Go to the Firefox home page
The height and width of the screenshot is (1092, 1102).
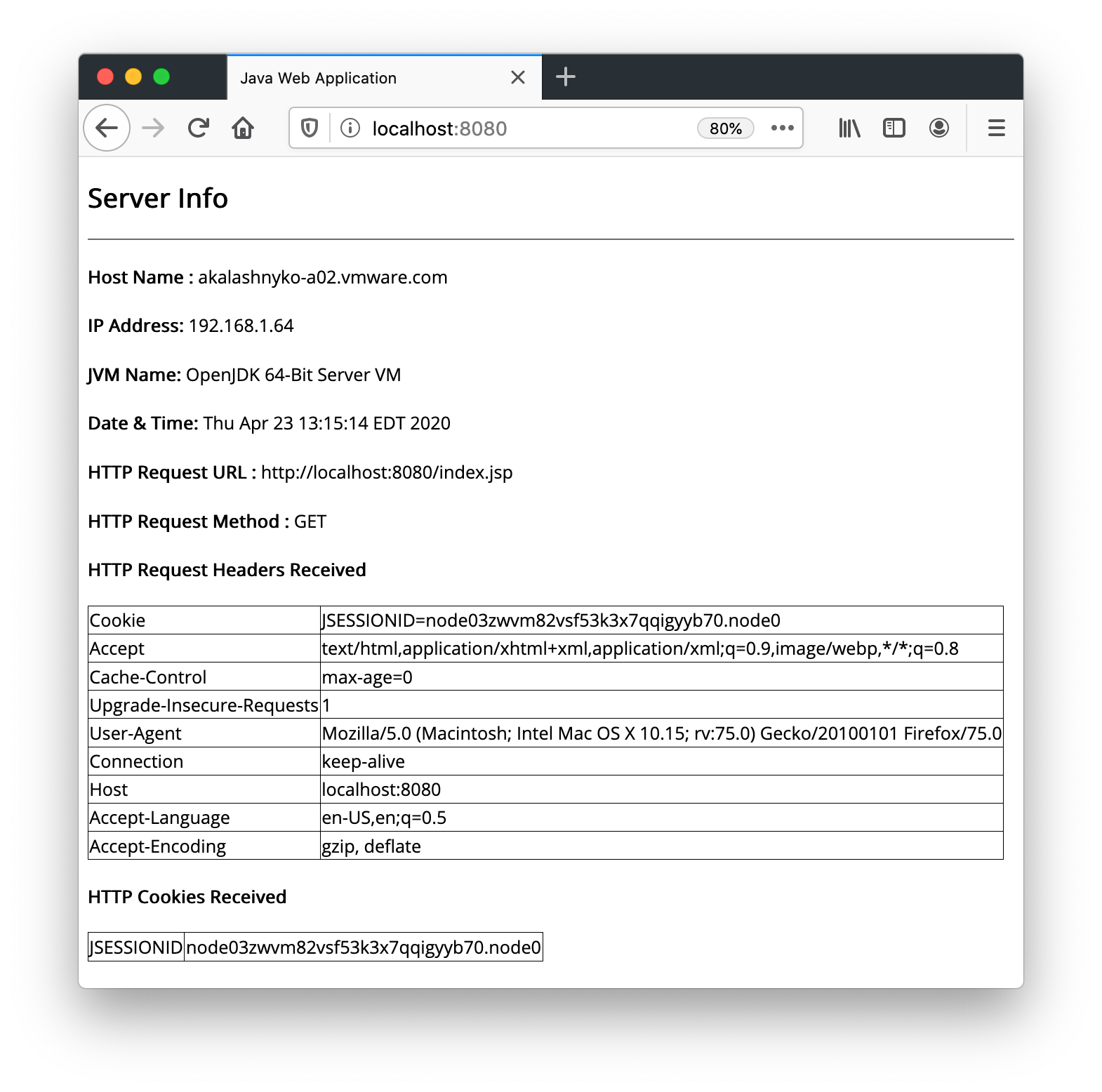[243, 128]
